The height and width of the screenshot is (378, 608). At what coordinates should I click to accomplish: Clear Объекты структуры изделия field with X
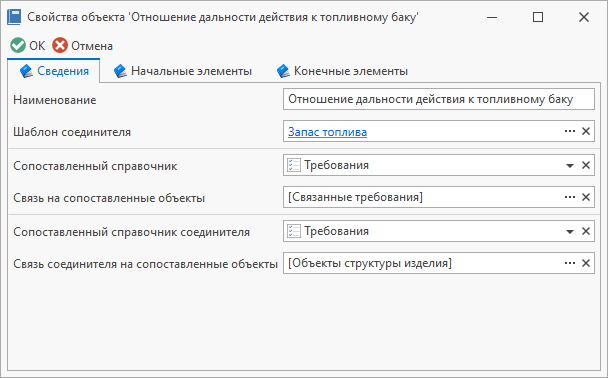click(x=586, y=263)
